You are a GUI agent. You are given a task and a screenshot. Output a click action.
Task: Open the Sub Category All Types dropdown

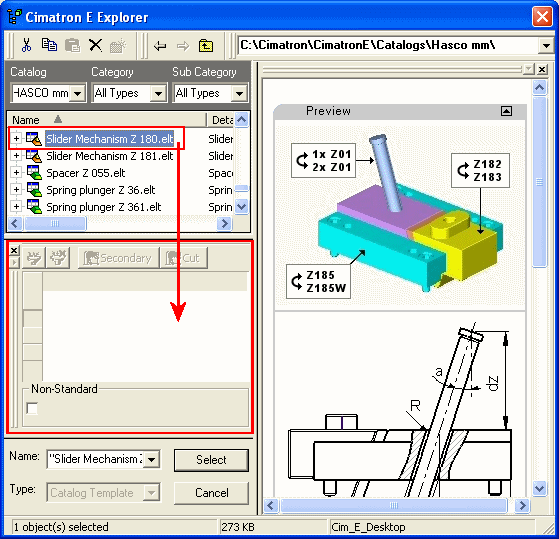240,94
